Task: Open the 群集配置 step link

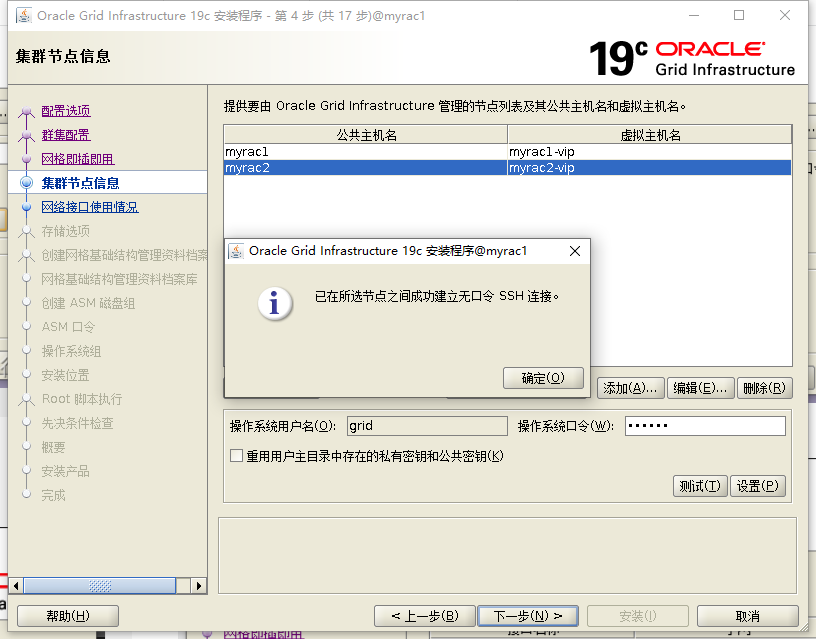Action: 66,135
